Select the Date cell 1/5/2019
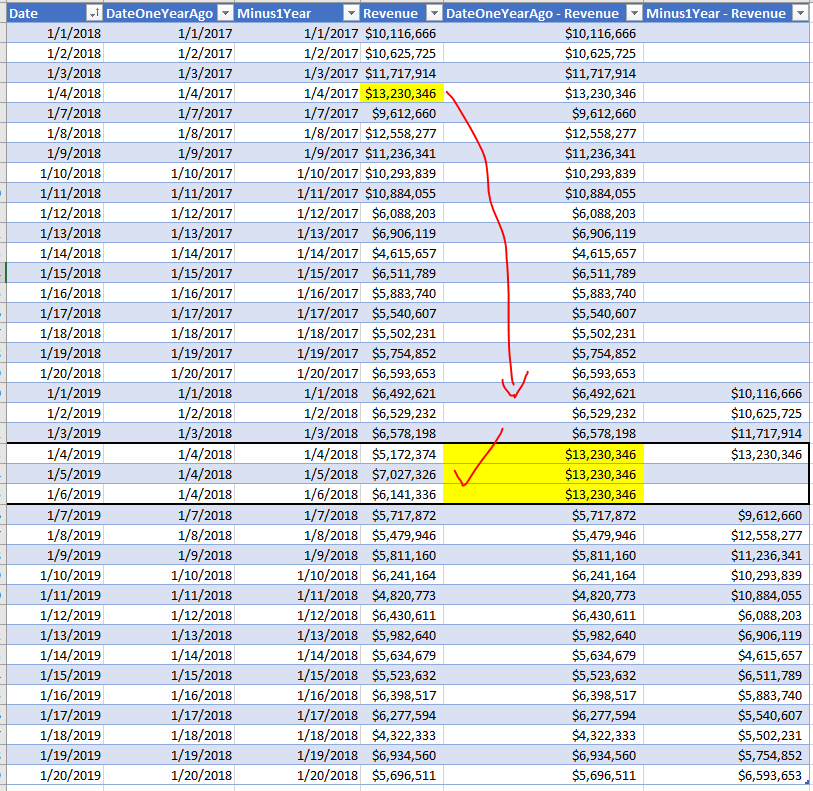This screenshot has height=791, width=813. [55, 474]
